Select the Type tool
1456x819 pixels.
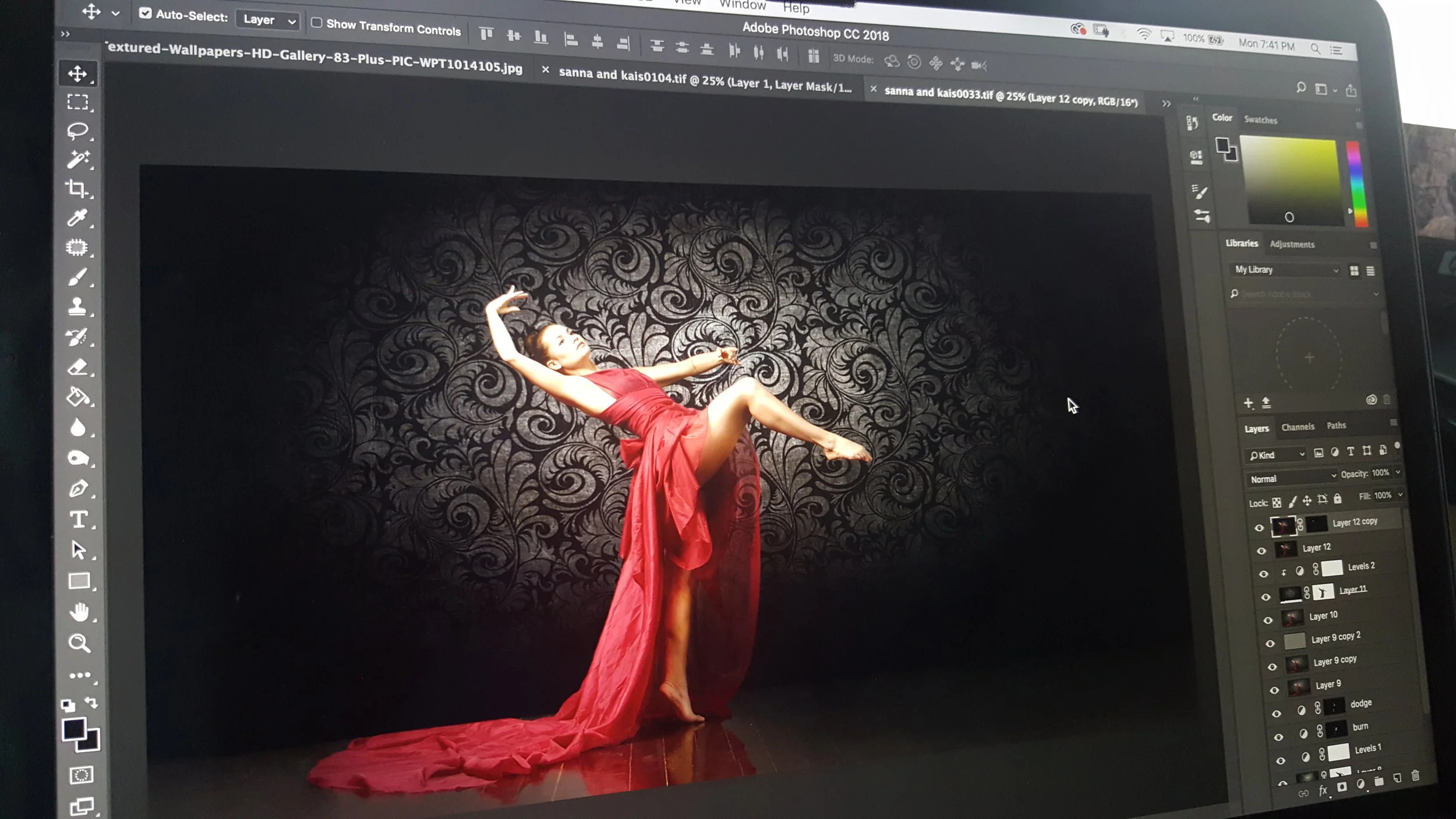point(78,520)
